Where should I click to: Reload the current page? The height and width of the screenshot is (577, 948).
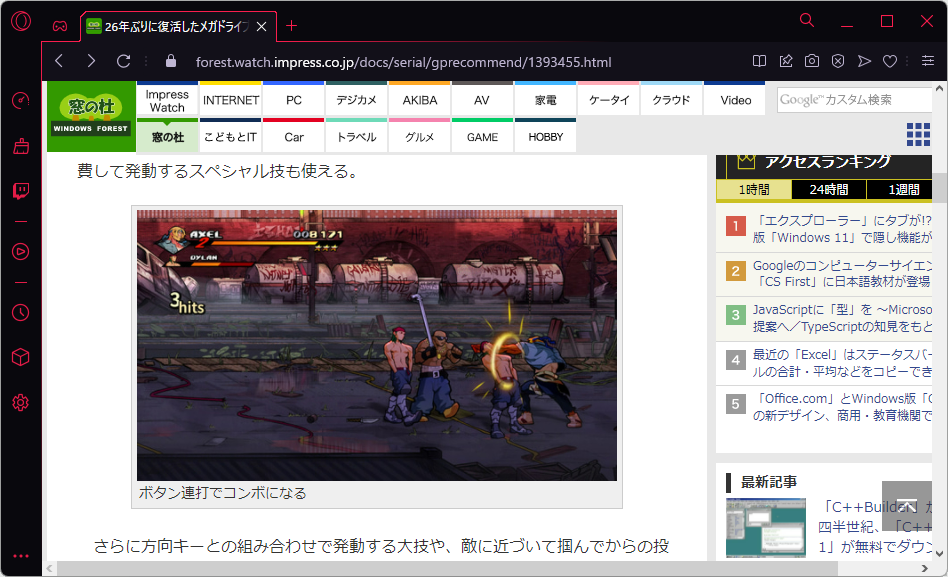point(123,61)
